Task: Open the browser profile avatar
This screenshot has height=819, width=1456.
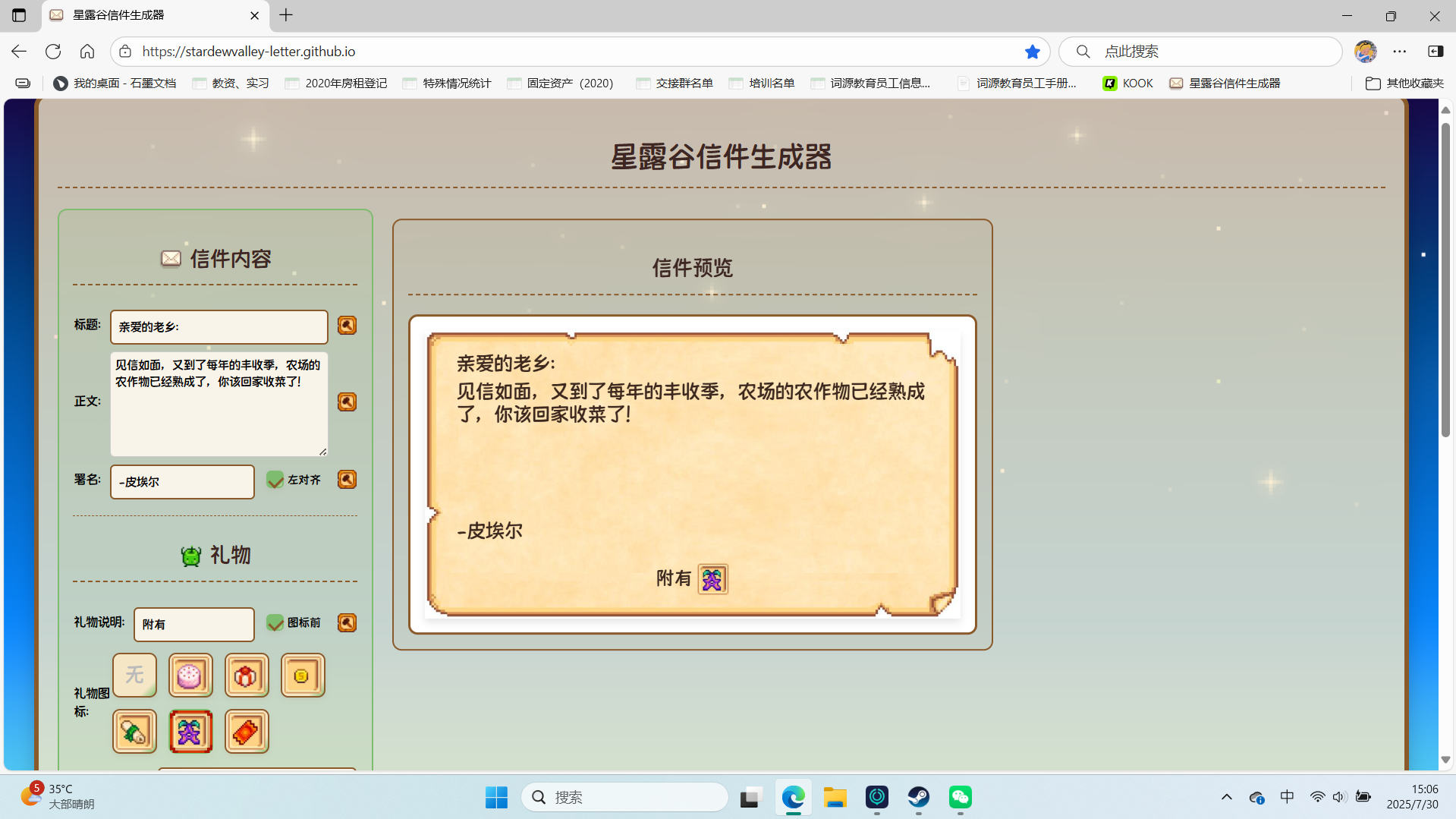Action: point(1366,52)
